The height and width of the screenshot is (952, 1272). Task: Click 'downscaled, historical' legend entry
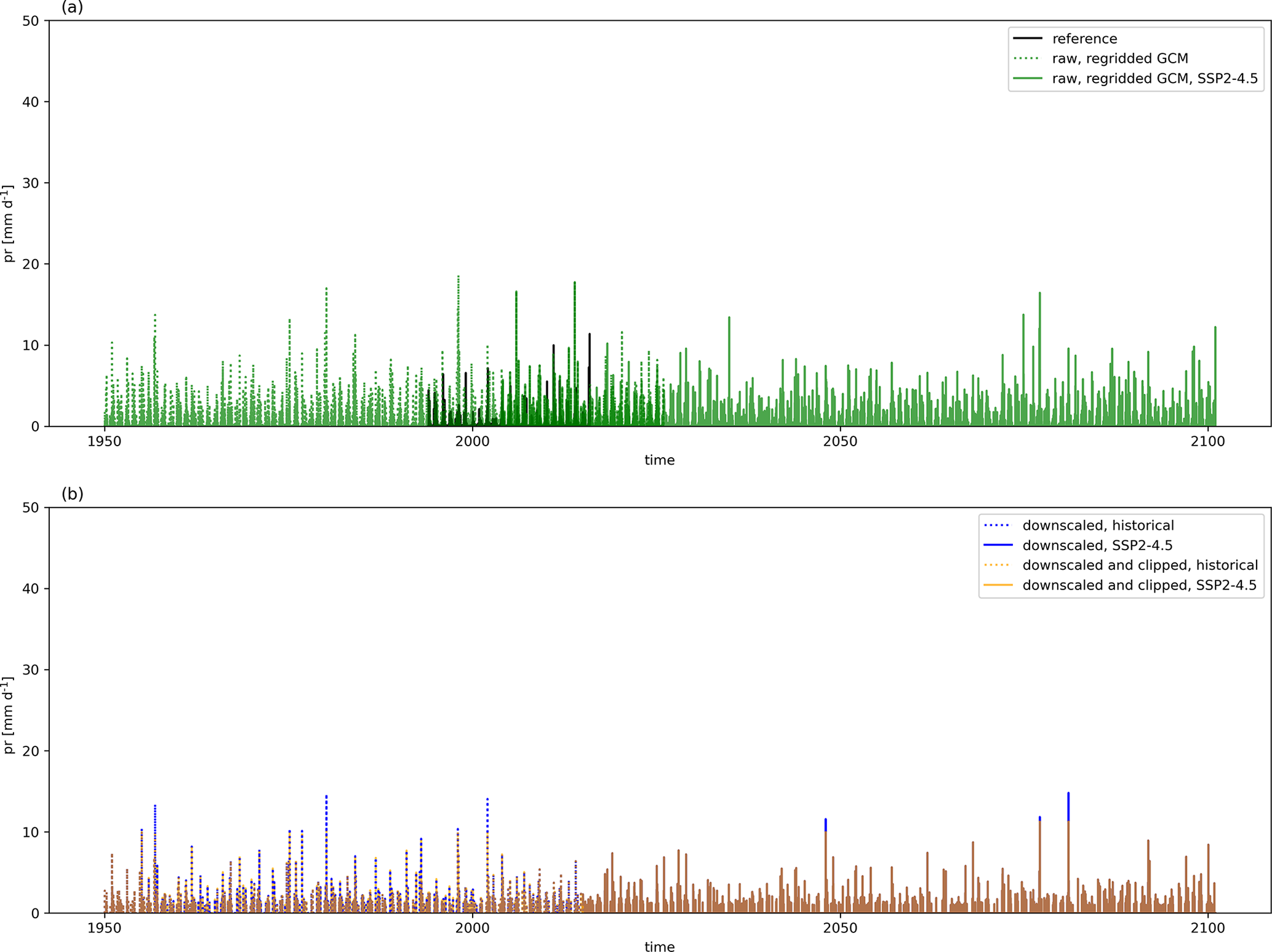point(1098,526)
